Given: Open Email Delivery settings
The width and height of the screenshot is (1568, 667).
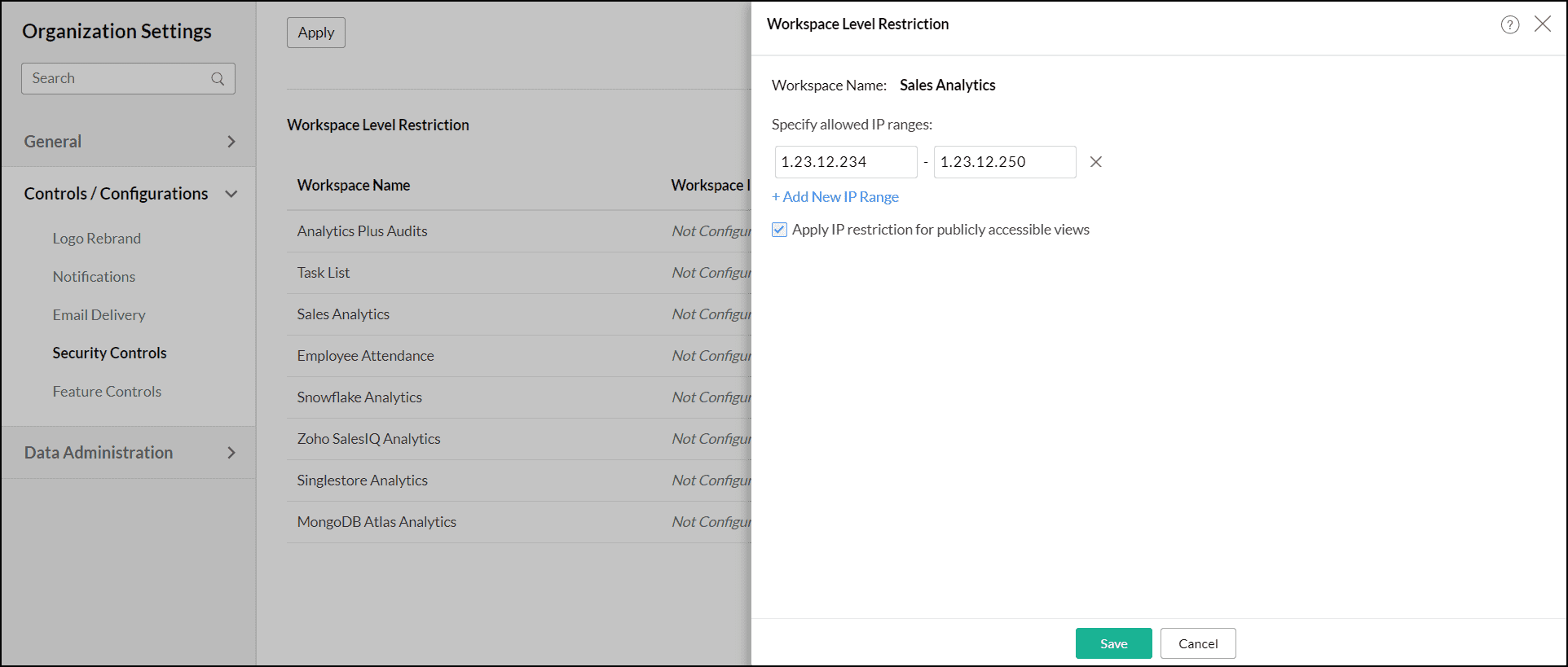Looking at the screenshot, I should 99,315.
